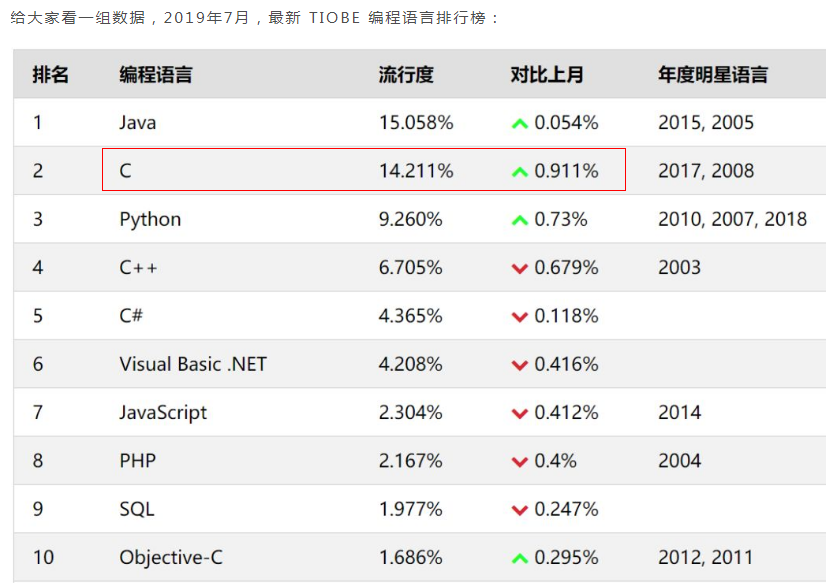Click the green up arrow beside 0.911%
Screen dimensions: 826x583
[x=519, y=172]
